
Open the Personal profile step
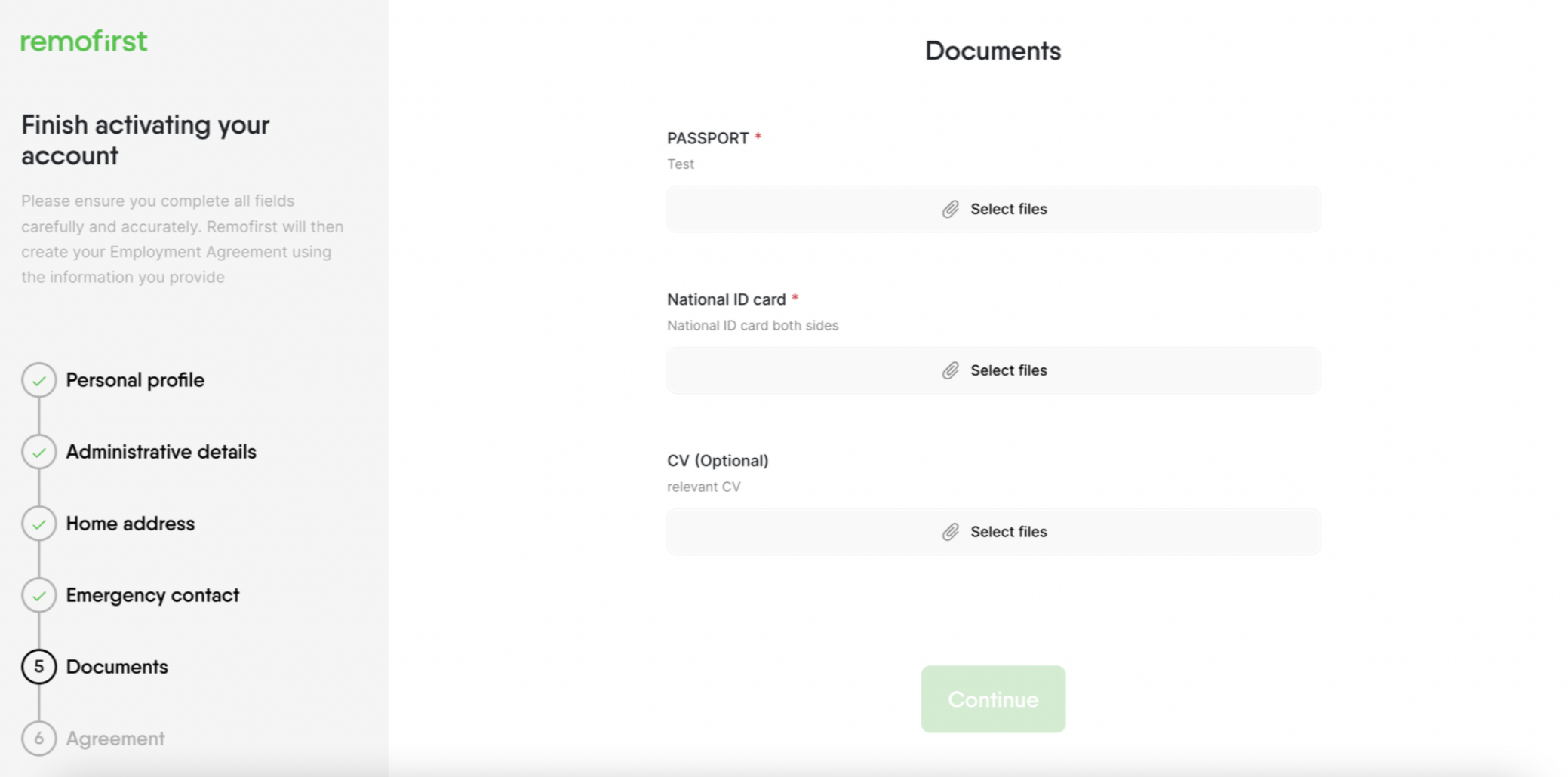click(x=135, y=380)
